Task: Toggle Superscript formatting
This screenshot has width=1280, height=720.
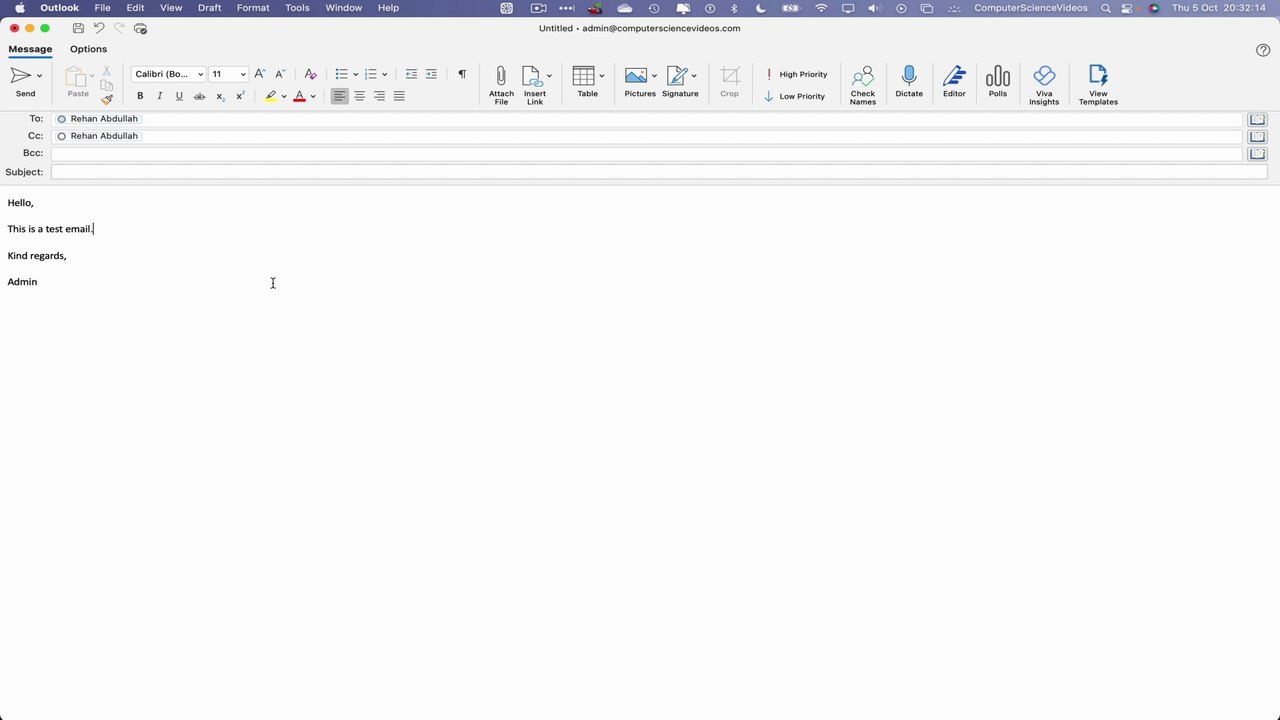Action: point(240,96)
